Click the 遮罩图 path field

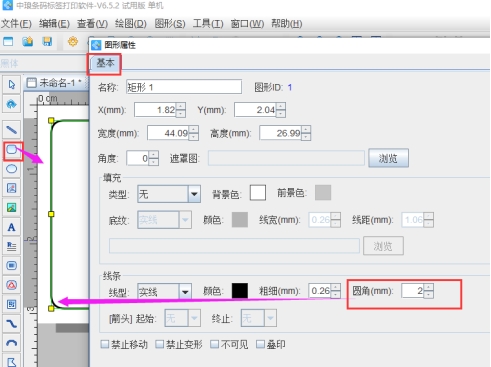pos(286,158)
